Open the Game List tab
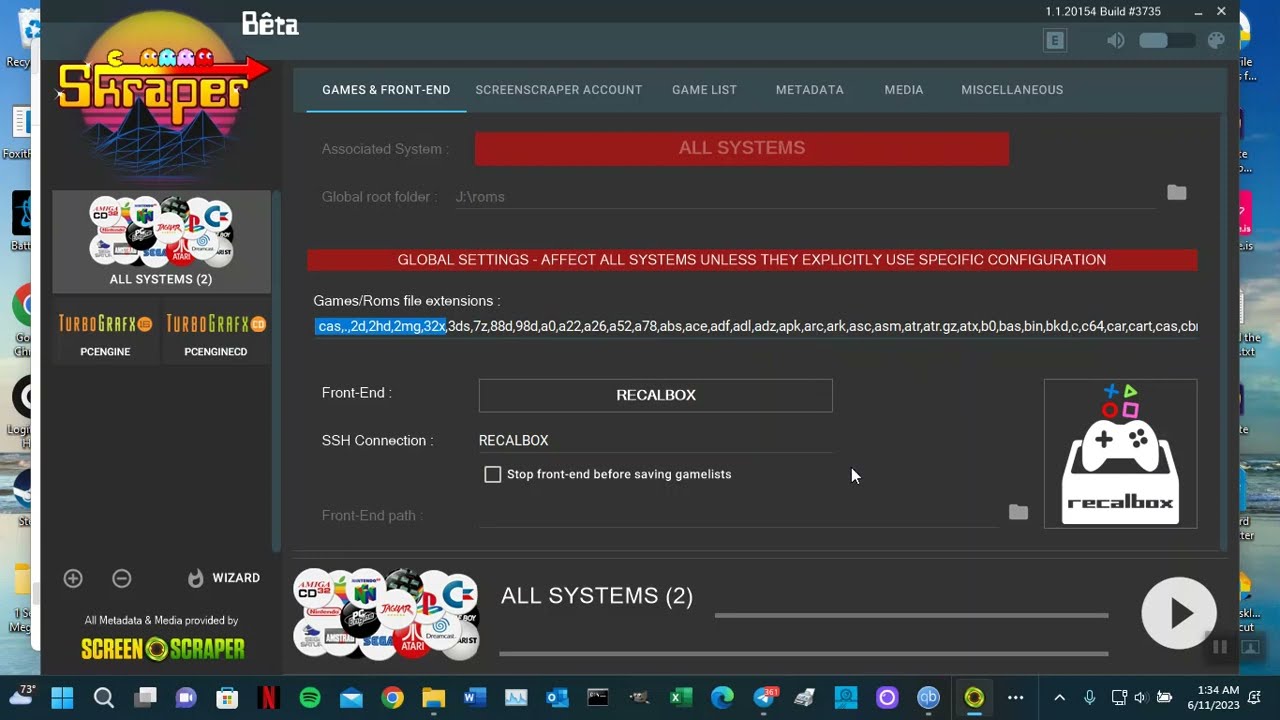The width and height of the screenshot is (1280, 720). pos(704,90)
